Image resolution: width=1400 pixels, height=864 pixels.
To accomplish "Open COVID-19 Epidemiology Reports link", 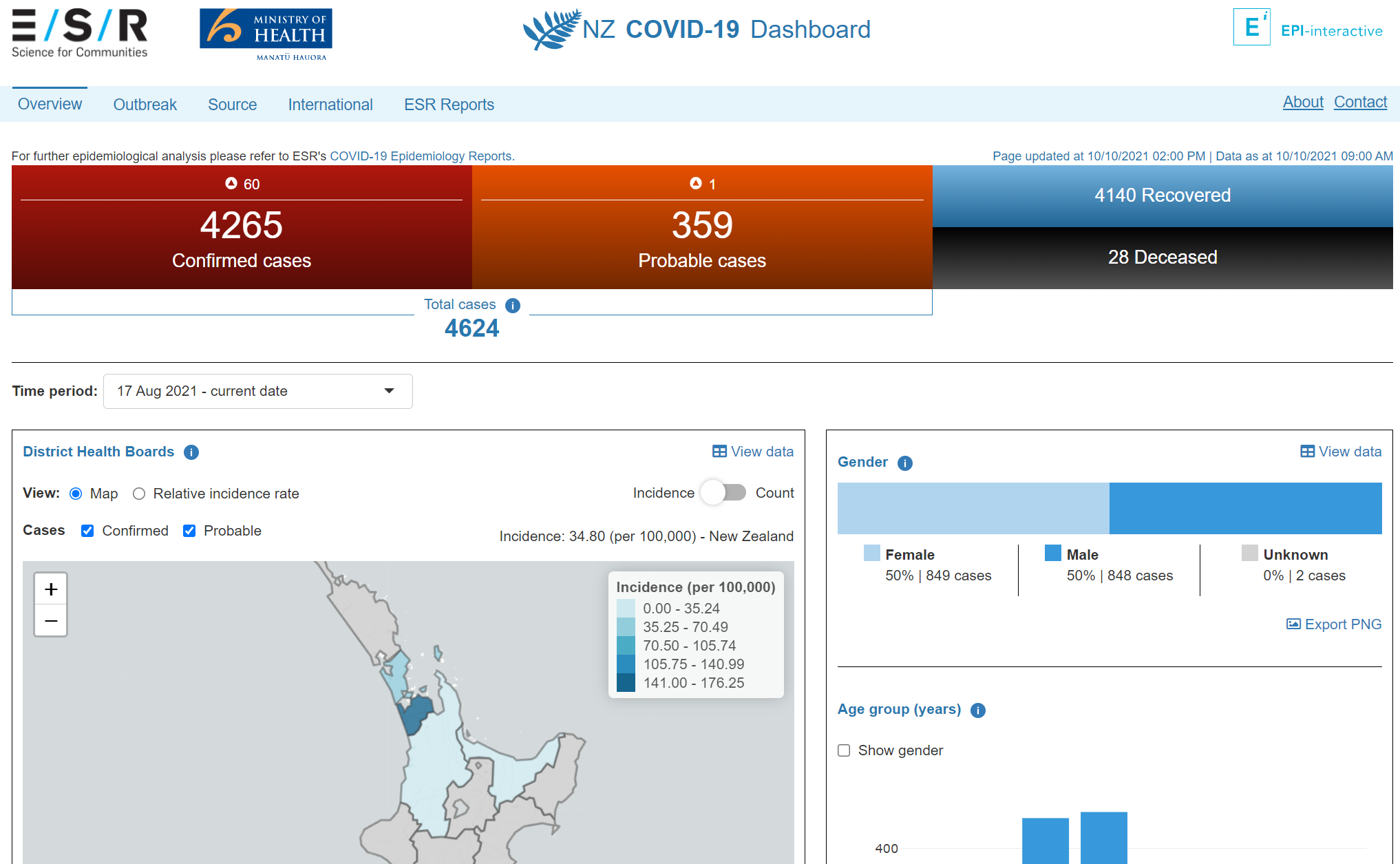I will [421, 156].
